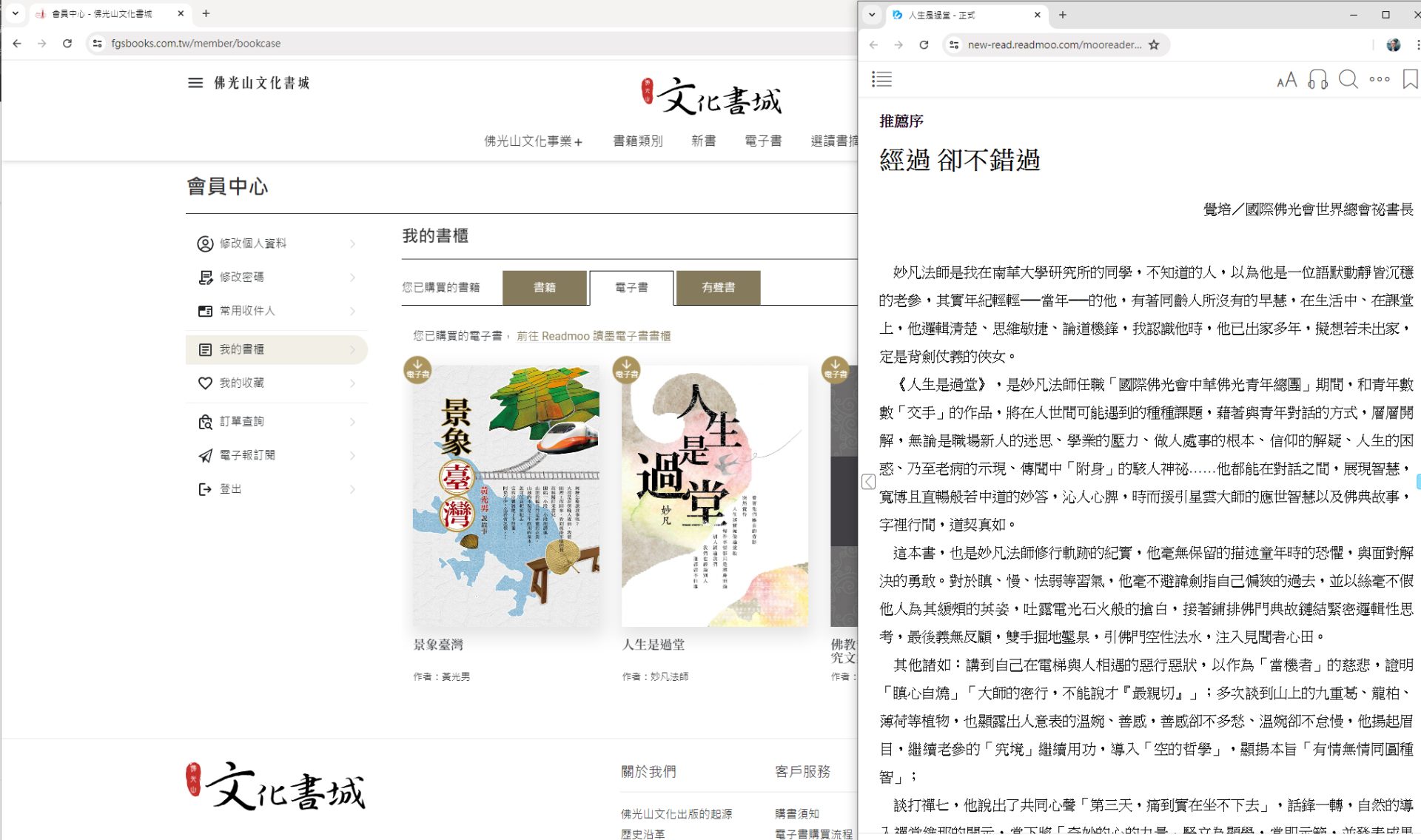
Task: Click the bookmark icon in reader toolbar
Action: pyautogui.click(x=1410, y=79)
